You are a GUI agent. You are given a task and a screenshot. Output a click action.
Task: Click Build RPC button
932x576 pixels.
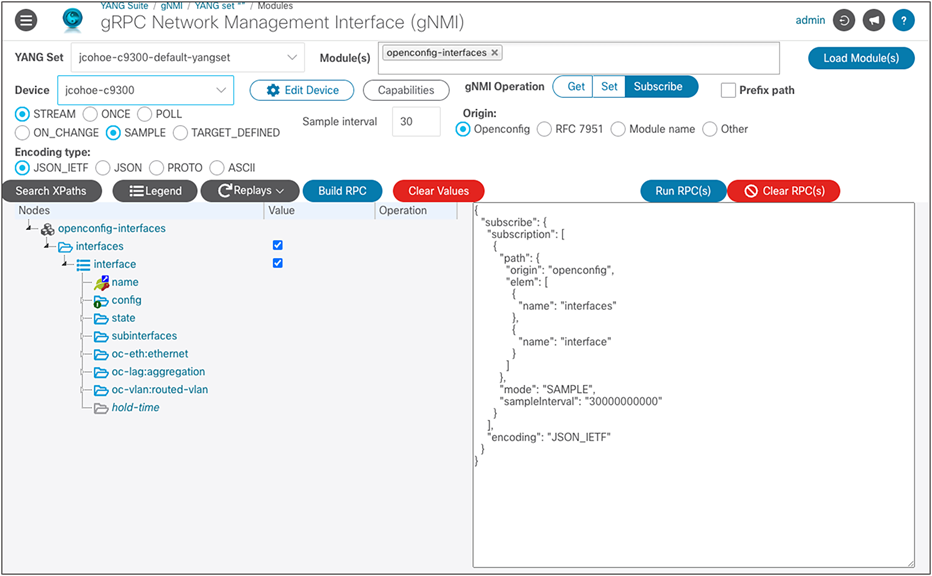click(342, 191)
